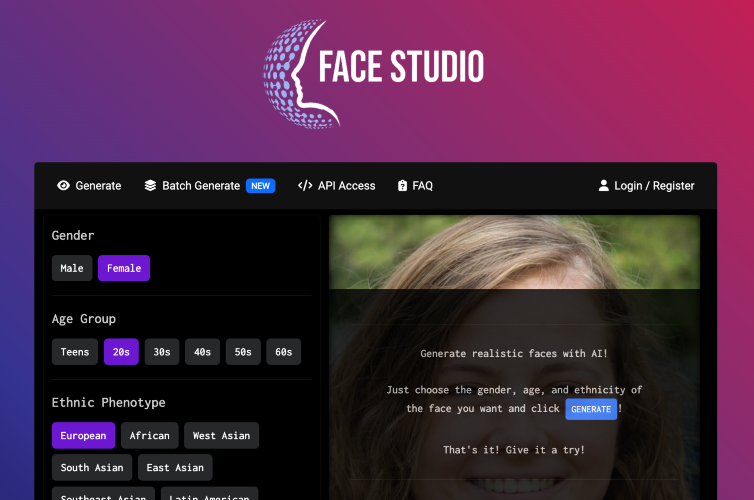Select the Male gender option

tap(72, 268)
